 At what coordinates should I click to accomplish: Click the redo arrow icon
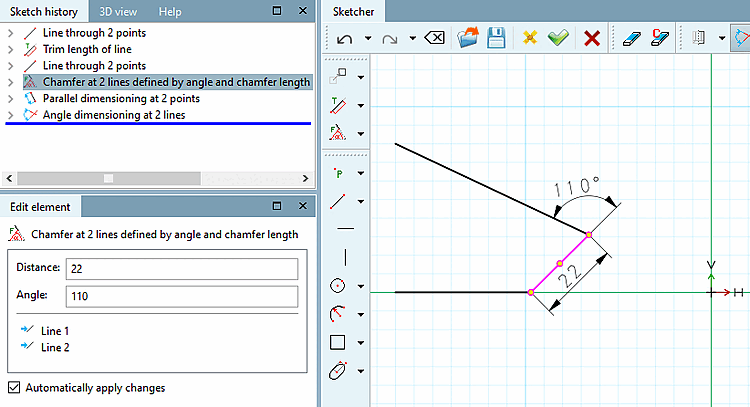pyautogui.click(x=390, y=39)
